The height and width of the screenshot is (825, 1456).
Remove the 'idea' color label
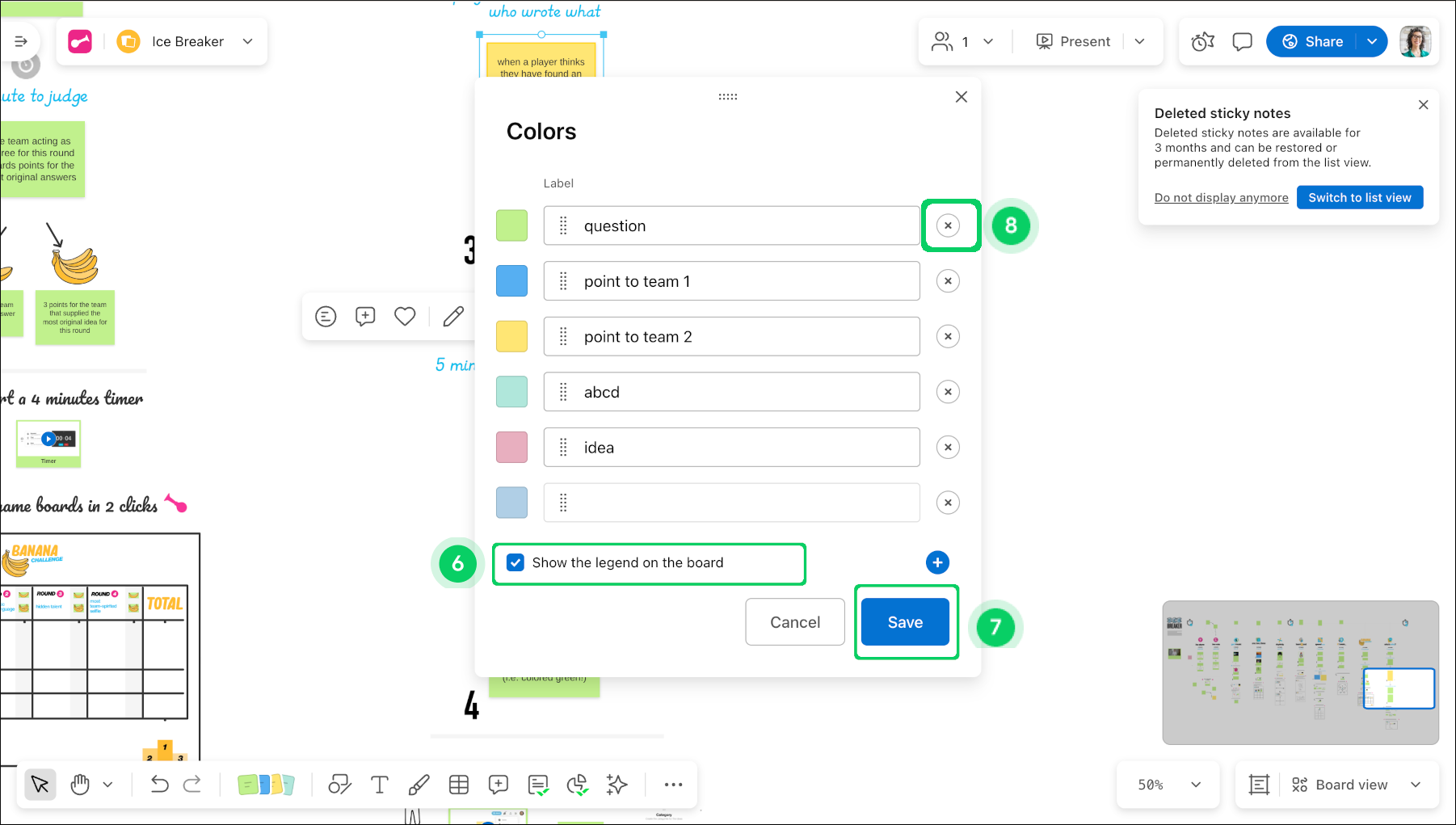coord(948,448)
